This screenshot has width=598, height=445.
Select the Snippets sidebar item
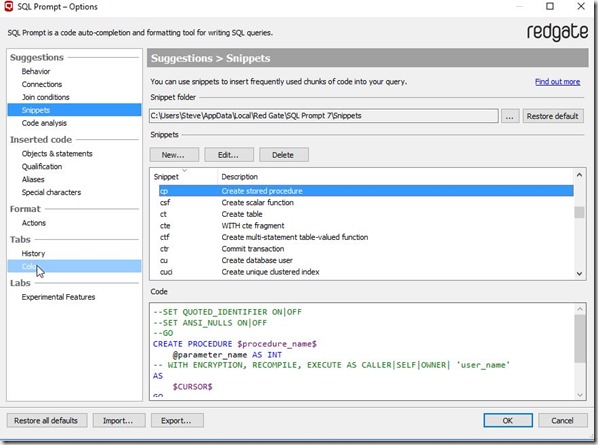tap(74, 110)
